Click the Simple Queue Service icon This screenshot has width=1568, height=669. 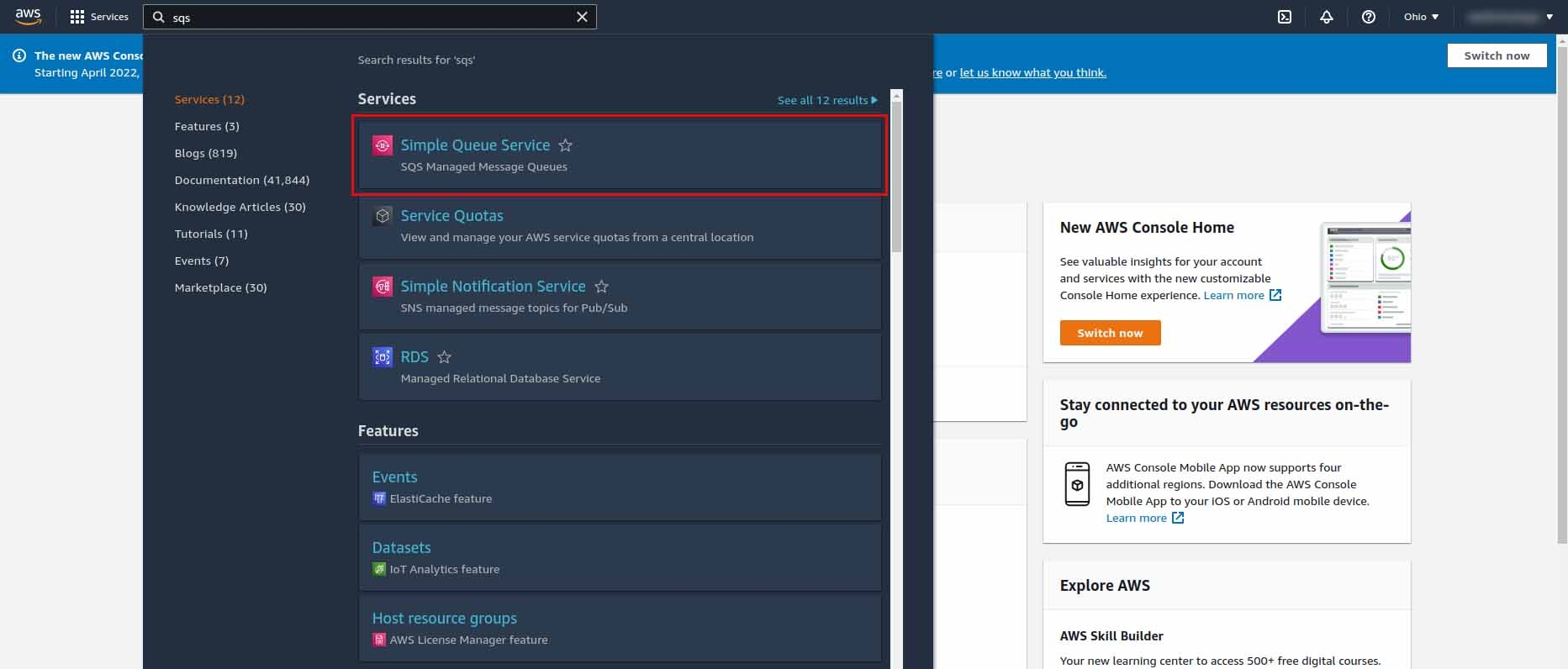pyautogui.click(x=383, y=145)
